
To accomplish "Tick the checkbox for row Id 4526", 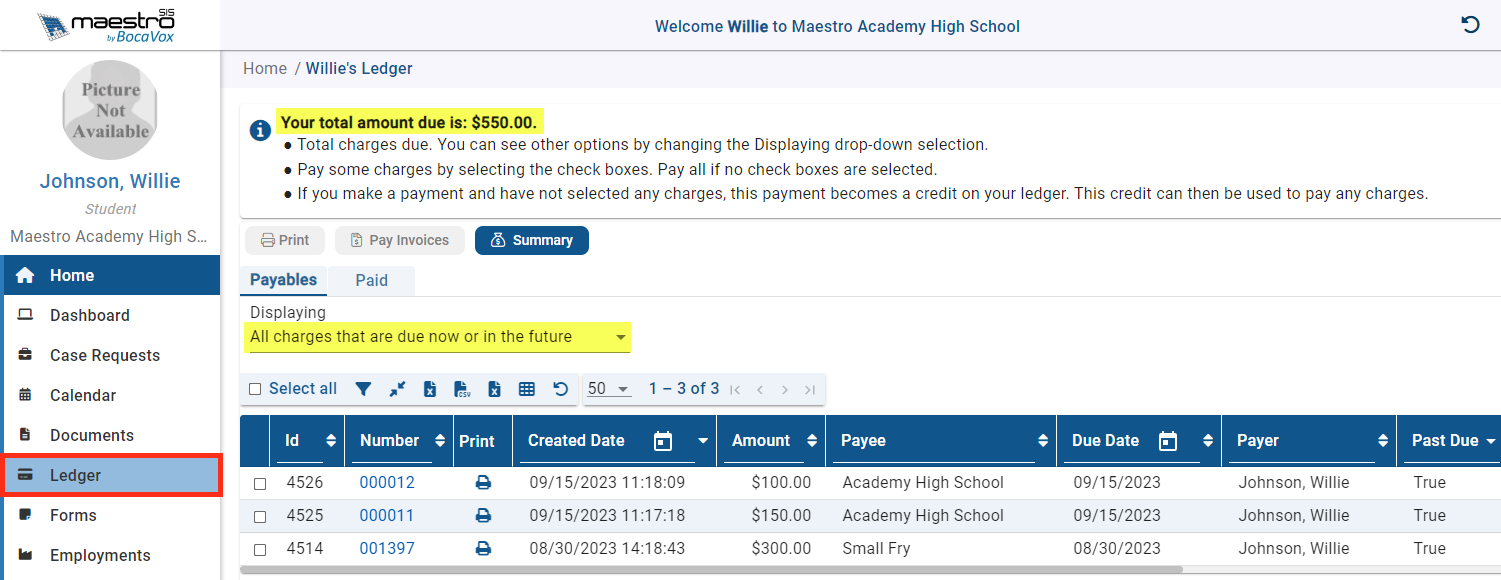I will (260, 483).
